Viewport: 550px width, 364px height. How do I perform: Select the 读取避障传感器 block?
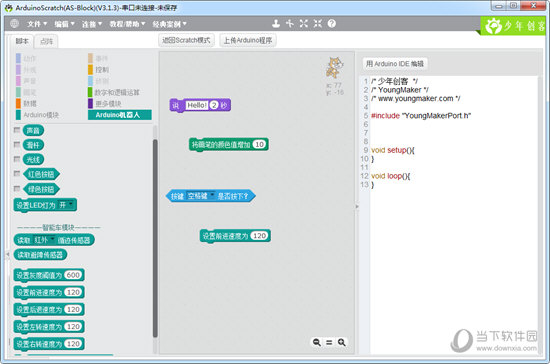click(x=40, y=255)
